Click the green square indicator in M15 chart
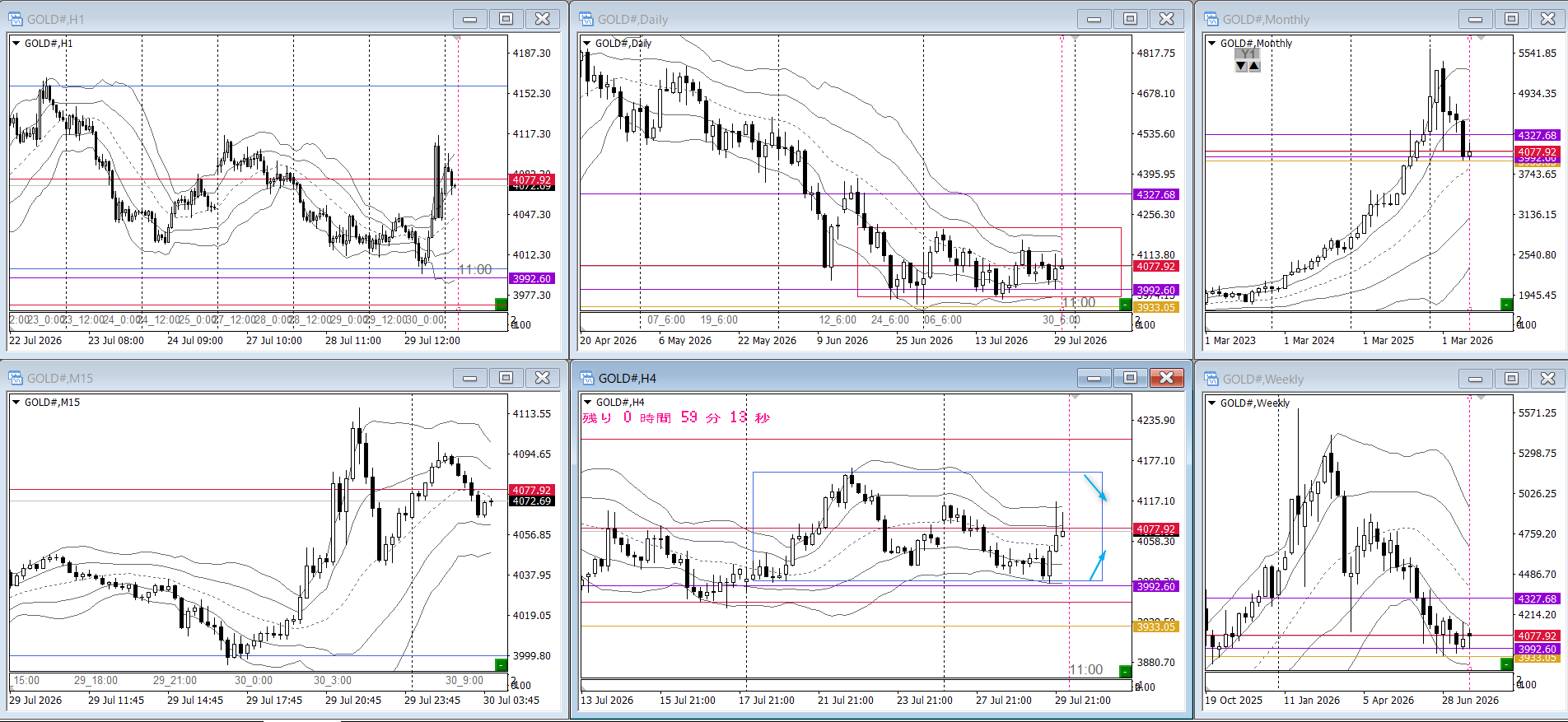 point(501,664)
